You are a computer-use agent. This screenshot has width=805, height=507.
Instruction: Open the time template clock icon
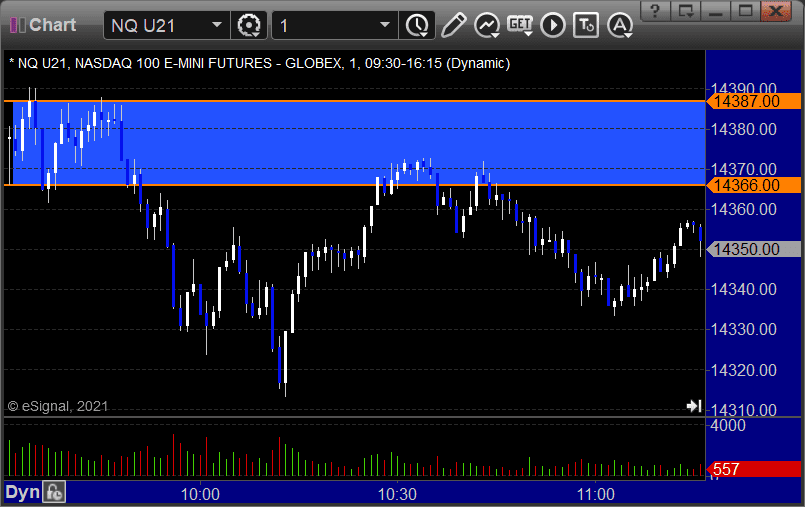click(417, 25)
